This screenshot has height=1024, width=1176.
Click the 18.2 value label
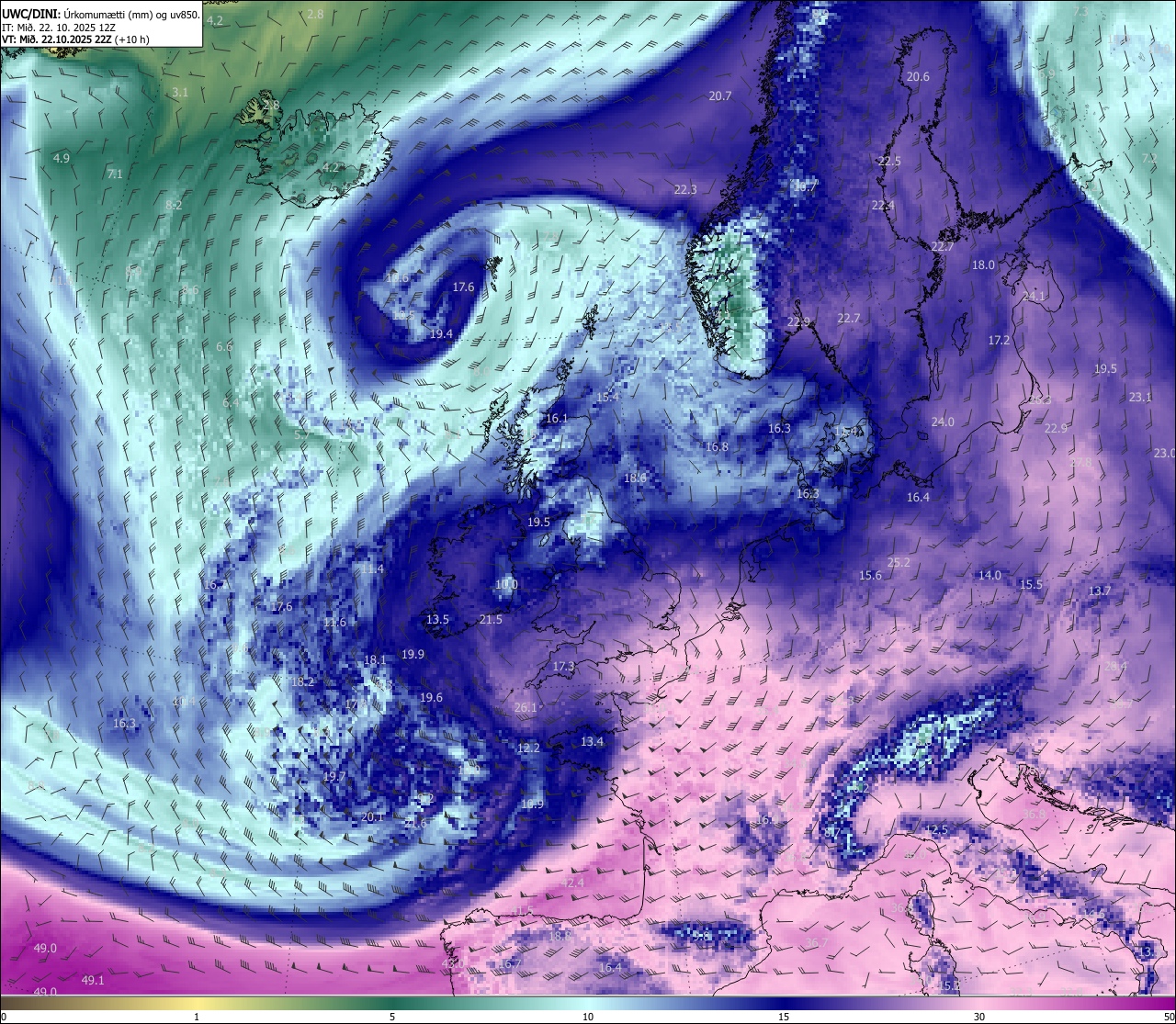tap(302, 682)
